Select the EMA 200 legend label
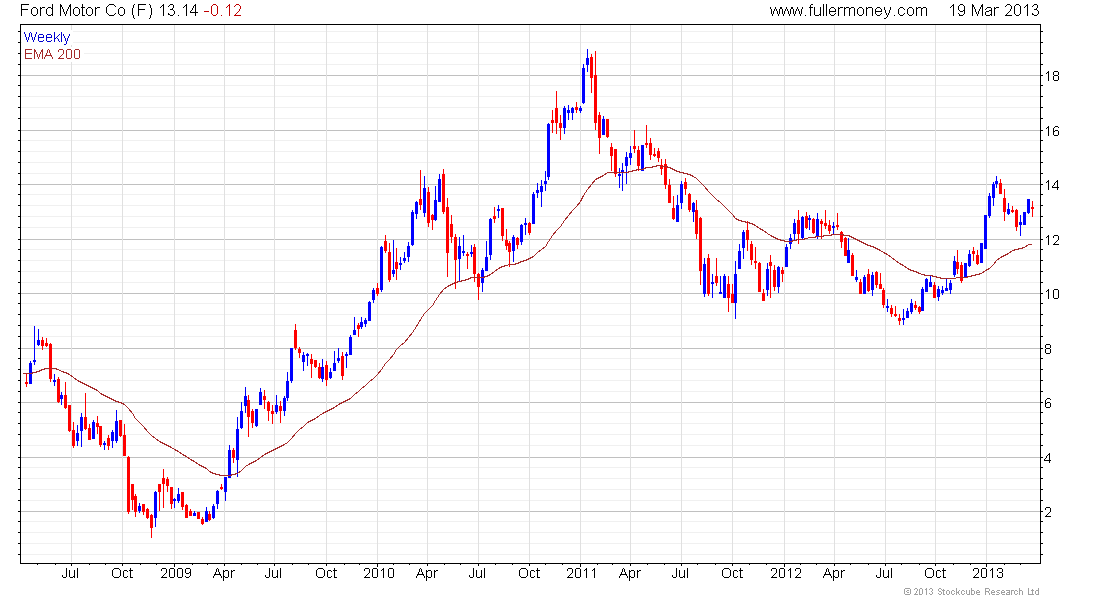The height and width of the screenshot is (600, 1100). pos(52,54)
